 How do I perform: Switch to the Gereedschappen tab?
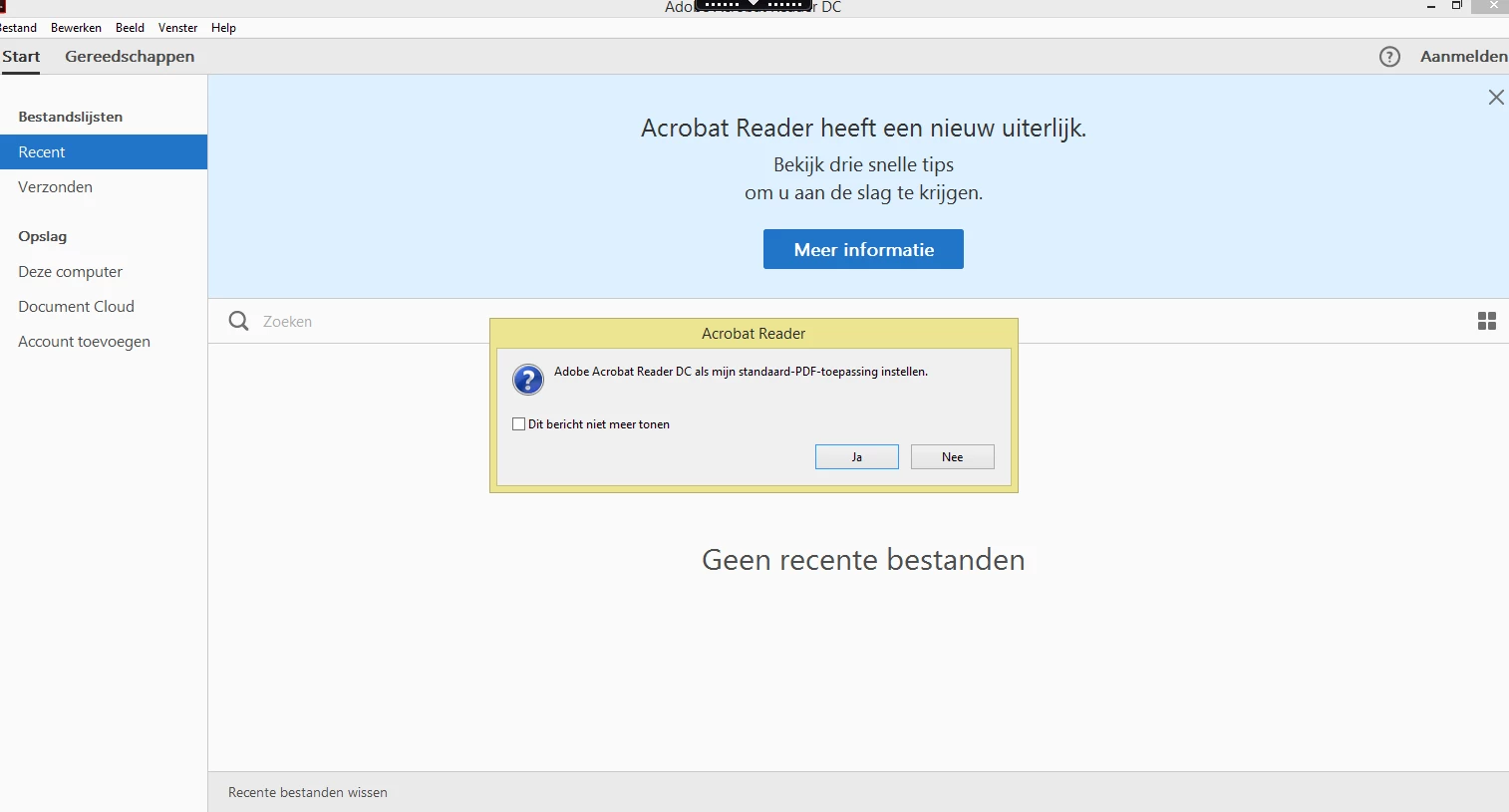(x=130, y=57)
